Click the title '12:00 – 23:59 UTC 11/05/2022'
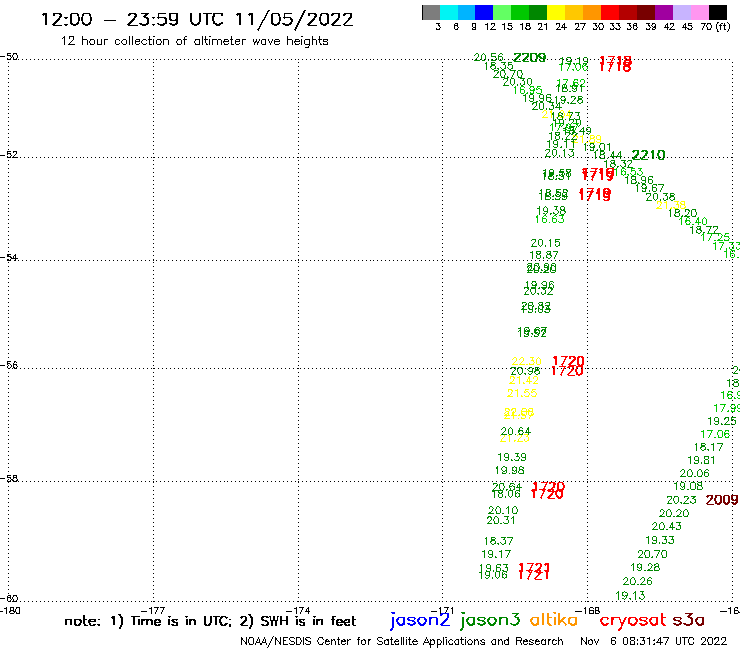 [x=197, y=20]
